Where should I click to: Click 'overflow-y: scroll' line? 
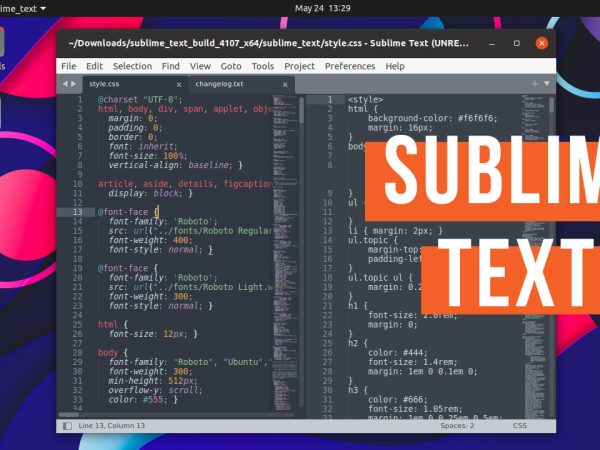[x=155, y=390]
